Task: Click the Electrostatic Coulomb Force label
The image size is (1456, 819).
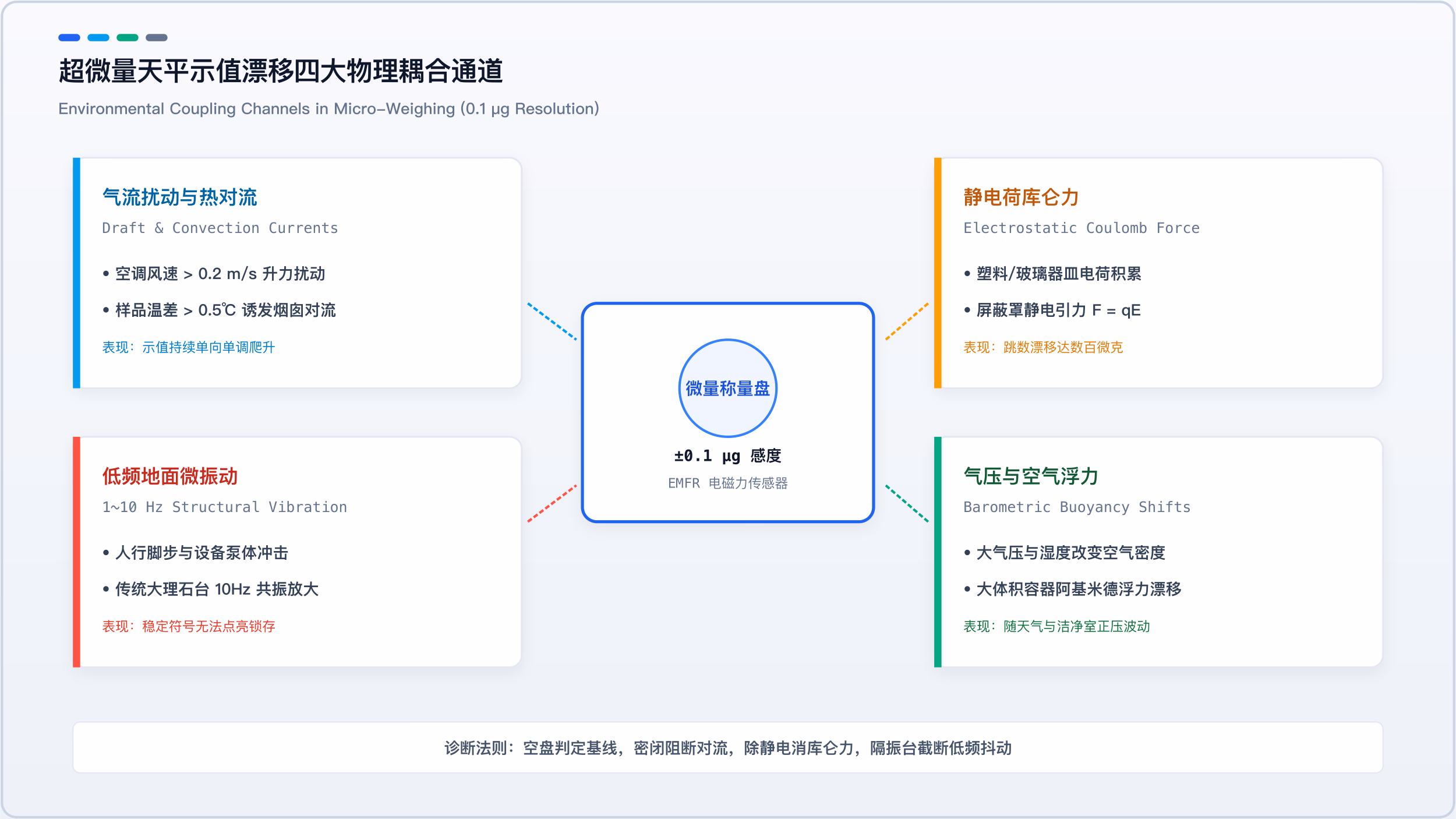Action: 1082,228
